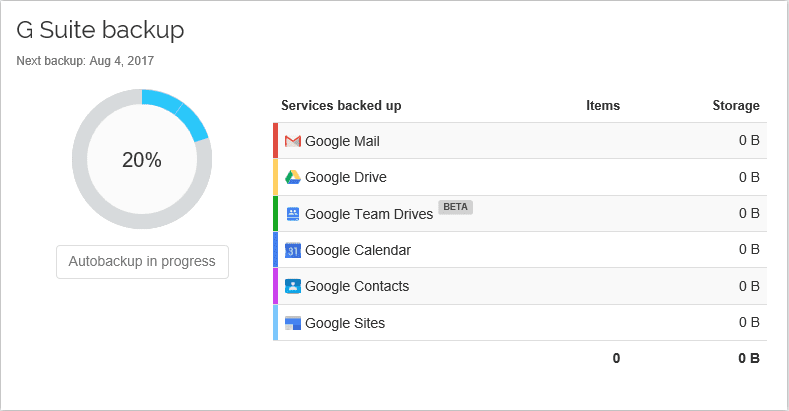The image size is (789, 411).
Task: Click the green Team Drives color bar
Action: point(275,213)
